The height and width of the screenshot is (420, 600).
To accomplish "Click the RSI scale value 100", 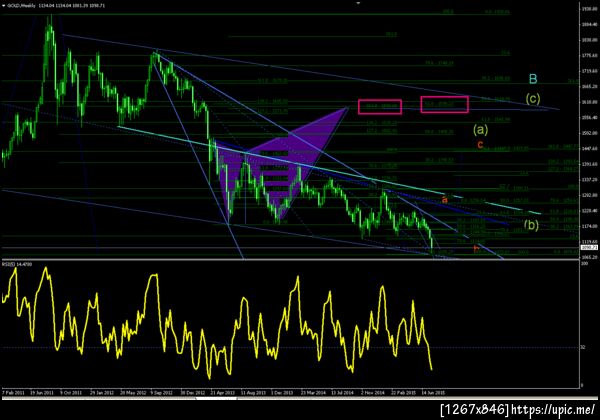I will (584, 264).
